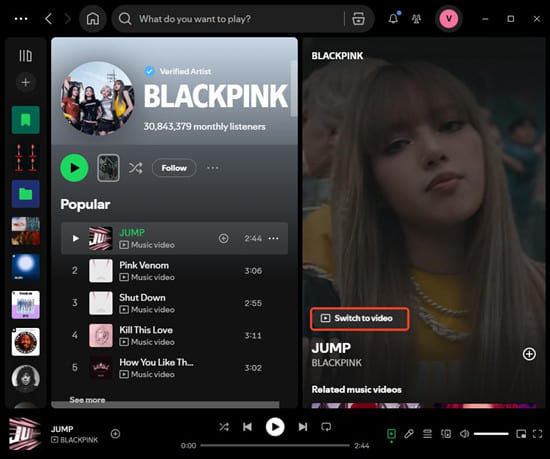This screenshot has height=459, width=550.
Task: Open the collage cover playlist in sidebar
Action: [26, 231]
